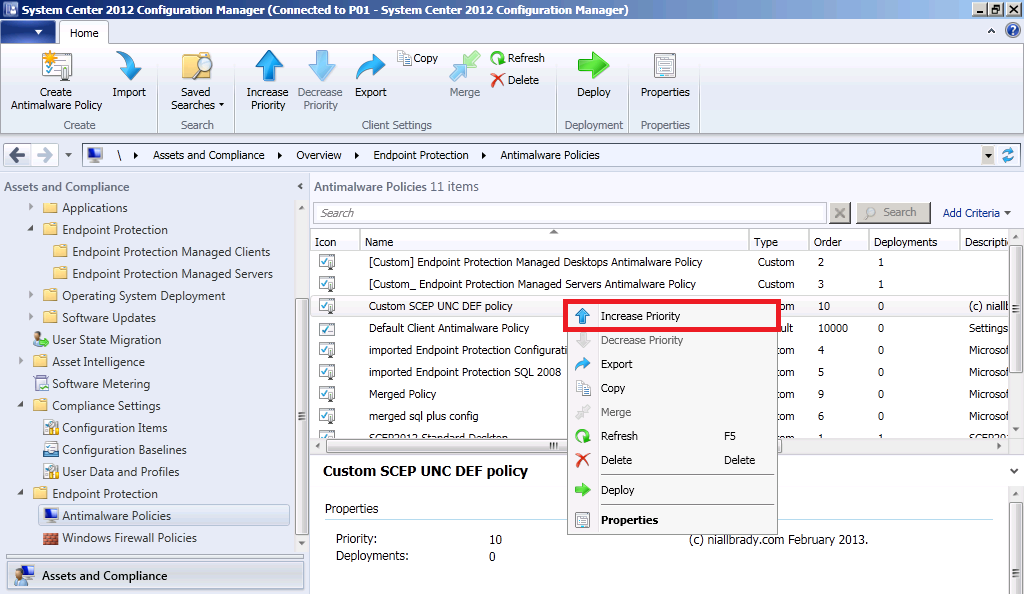Sort by the Deployments column header
The width and height of the screenshot is (1024, 594).
914,242
